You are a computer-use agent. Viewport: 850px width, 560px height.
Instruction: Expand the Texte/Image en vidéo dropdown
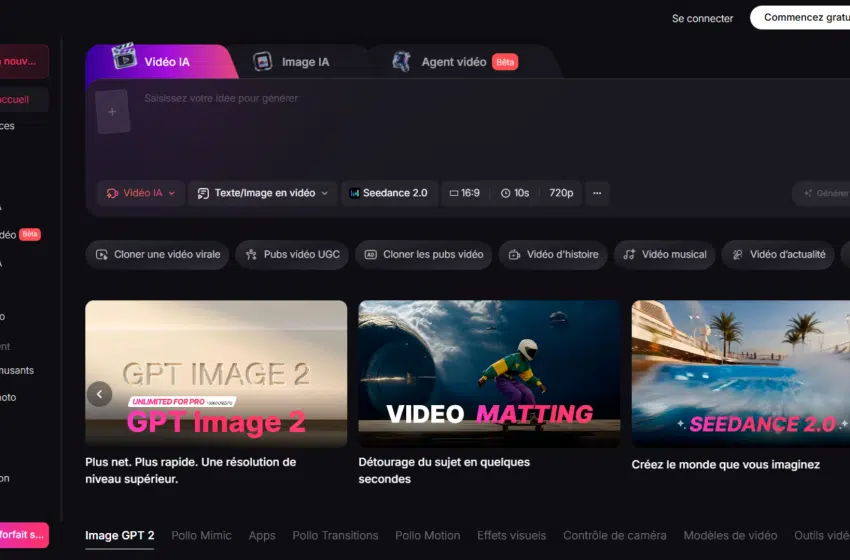(x=262, y=193)
